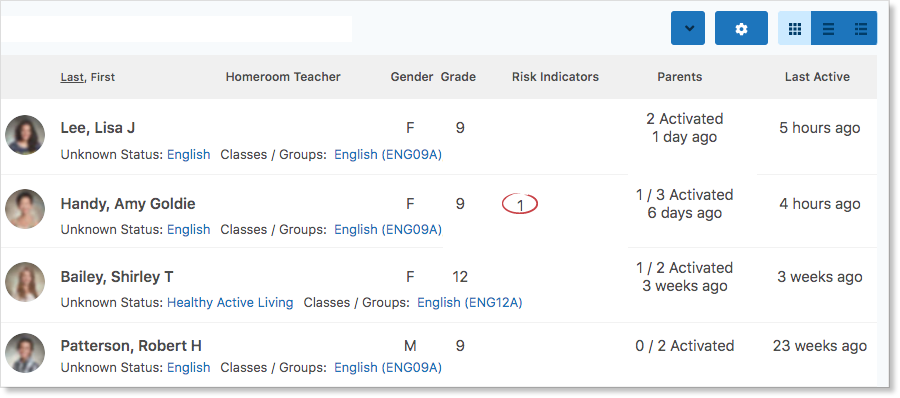900x398 pixels.
Task: Click Amy Handy's risk indicator badge
Action: (x=520, y=204)
